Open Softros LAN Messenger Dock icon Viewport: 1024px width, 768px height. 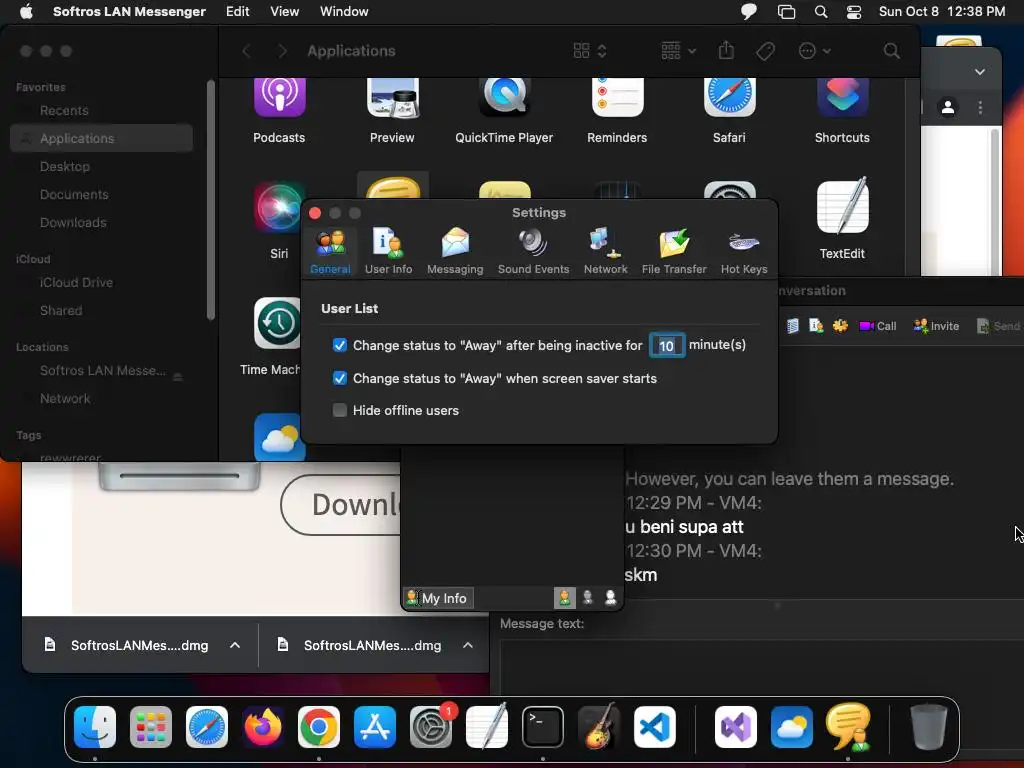tap(848, 727)
